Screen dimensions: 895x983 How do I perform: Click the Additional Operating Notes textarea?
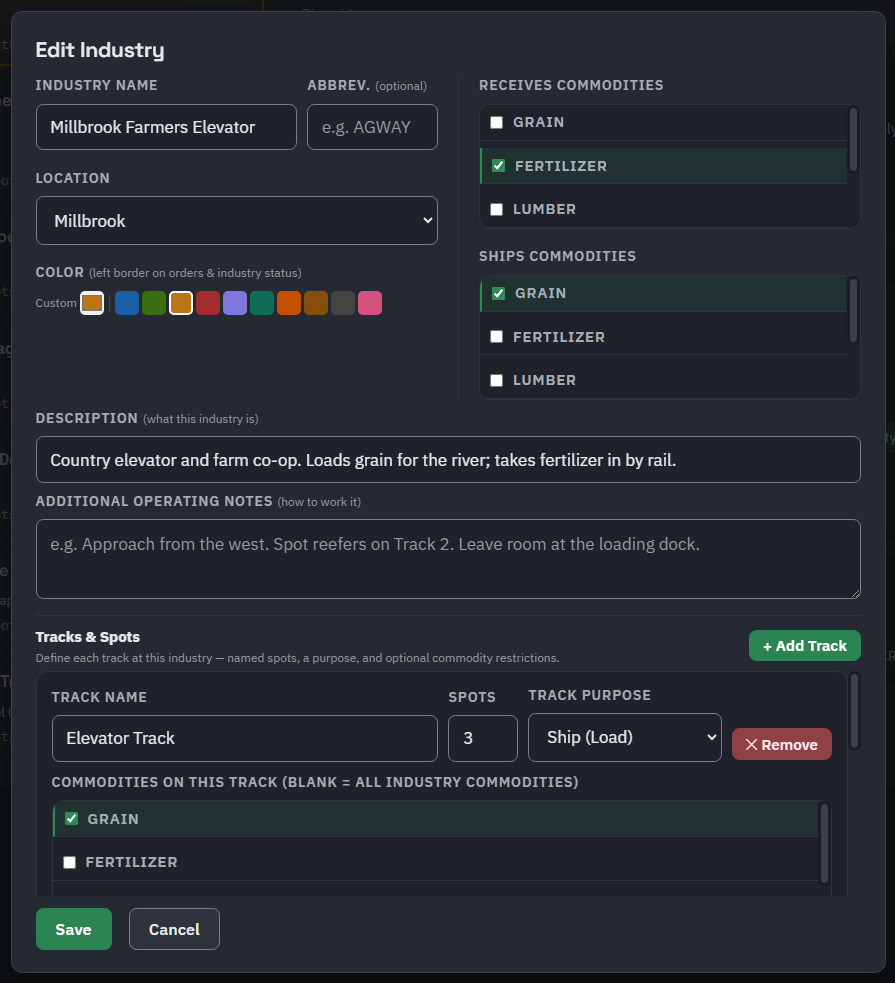coord(448,559)
